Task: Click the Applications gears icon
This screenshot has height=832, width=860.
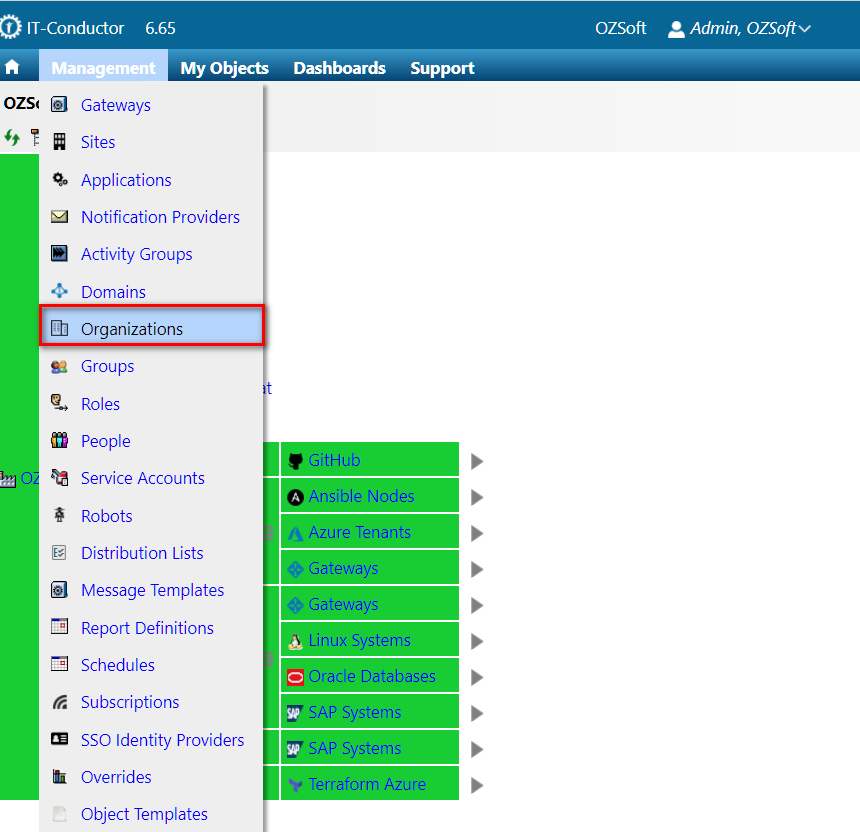Action: [60, 179]
